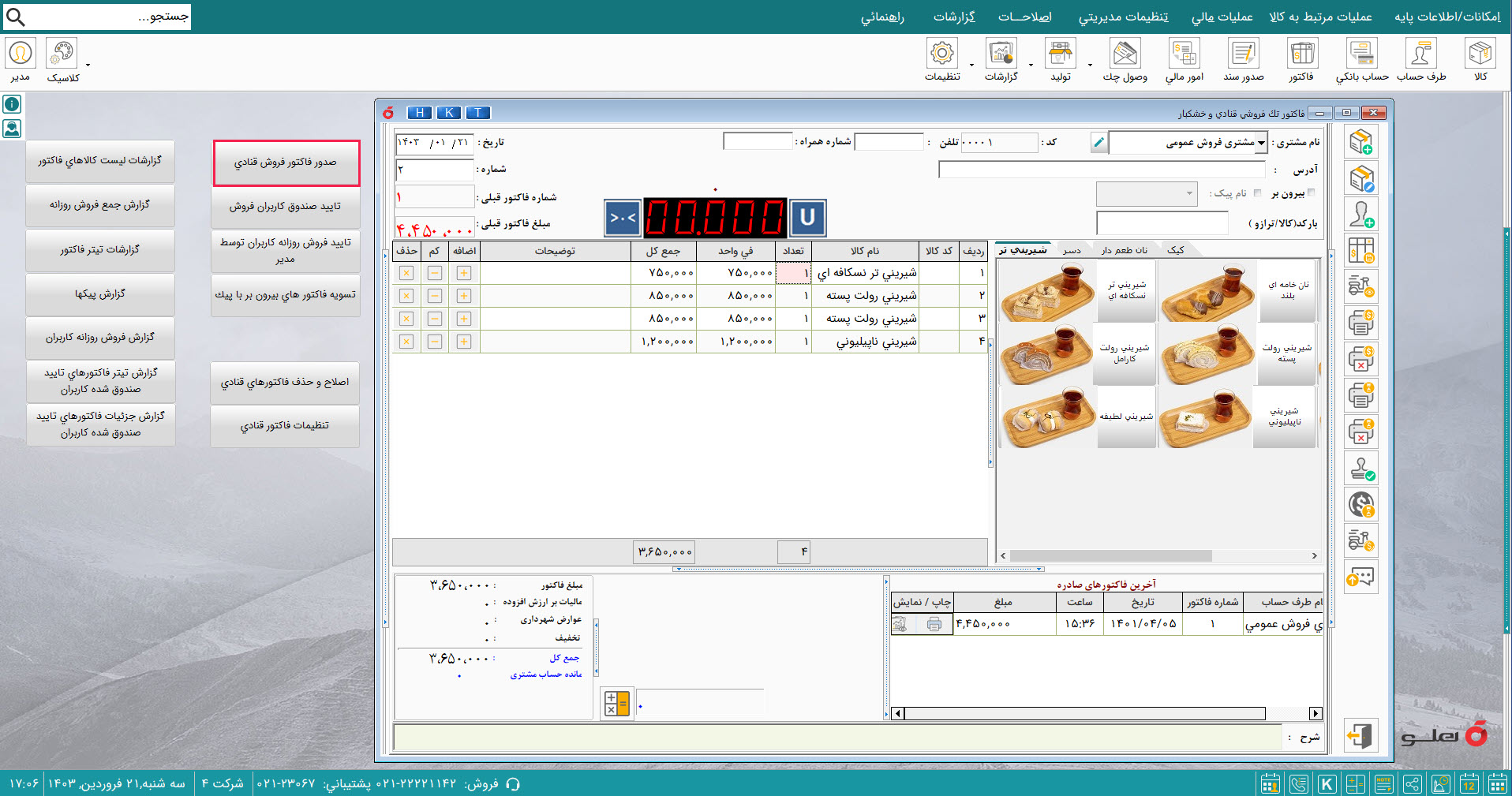This screenshot has width=1512, height=796.
Task: Open the NOTE icon in status bar
Action: [1383, 783]
